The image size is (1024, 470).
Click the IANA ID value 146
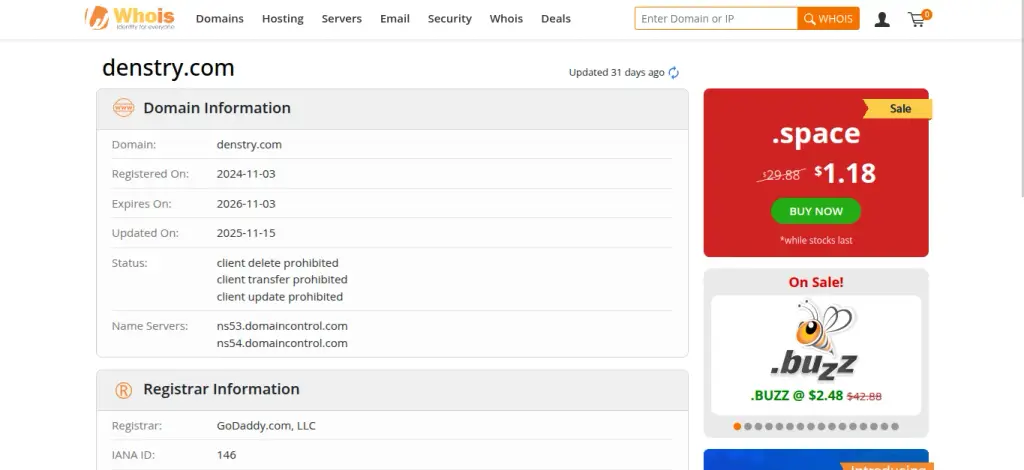(x=227, y=455)
